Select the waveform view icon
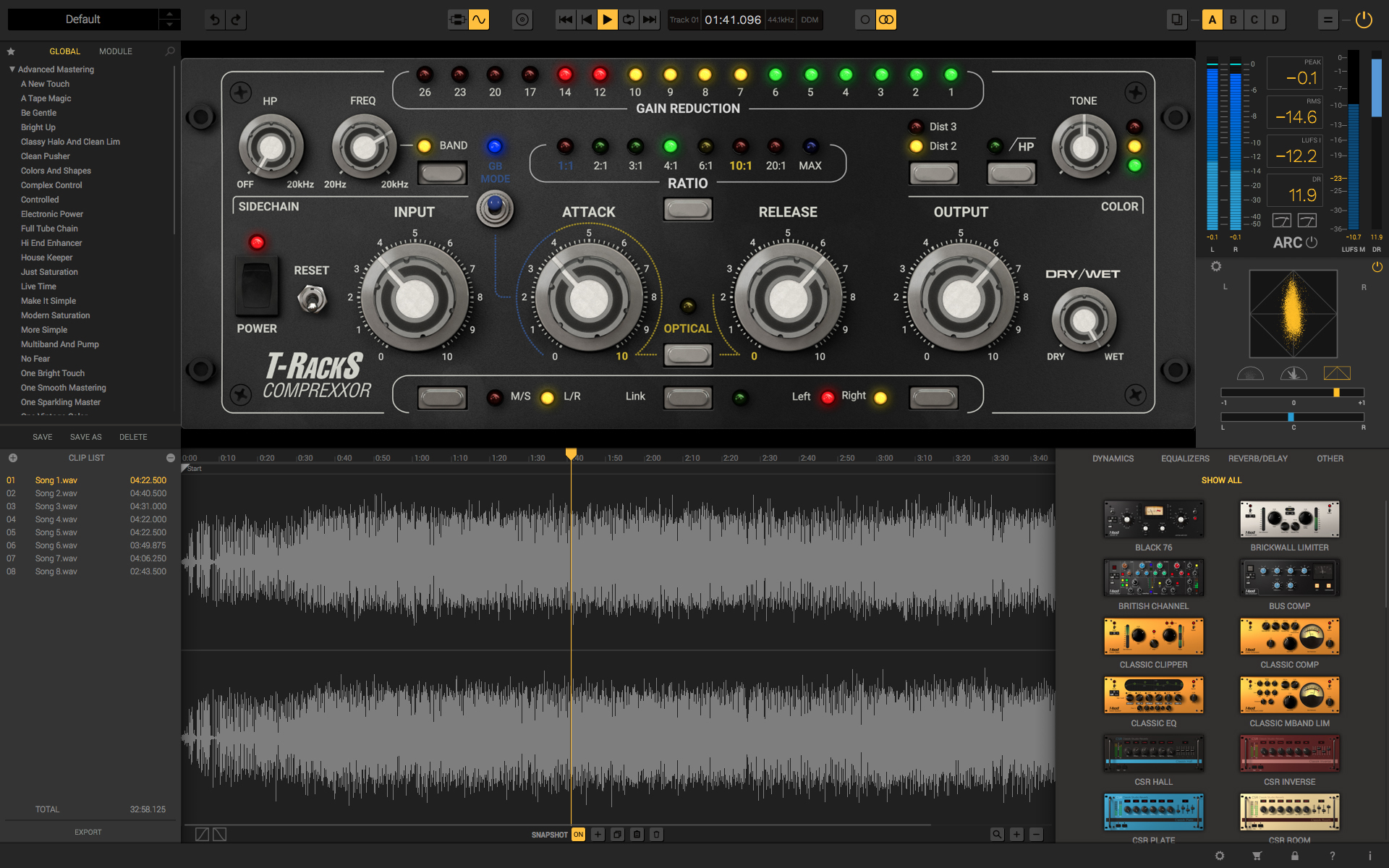Image resolution: width=1389 pixels, height=868 pixels. pos(479,20)
